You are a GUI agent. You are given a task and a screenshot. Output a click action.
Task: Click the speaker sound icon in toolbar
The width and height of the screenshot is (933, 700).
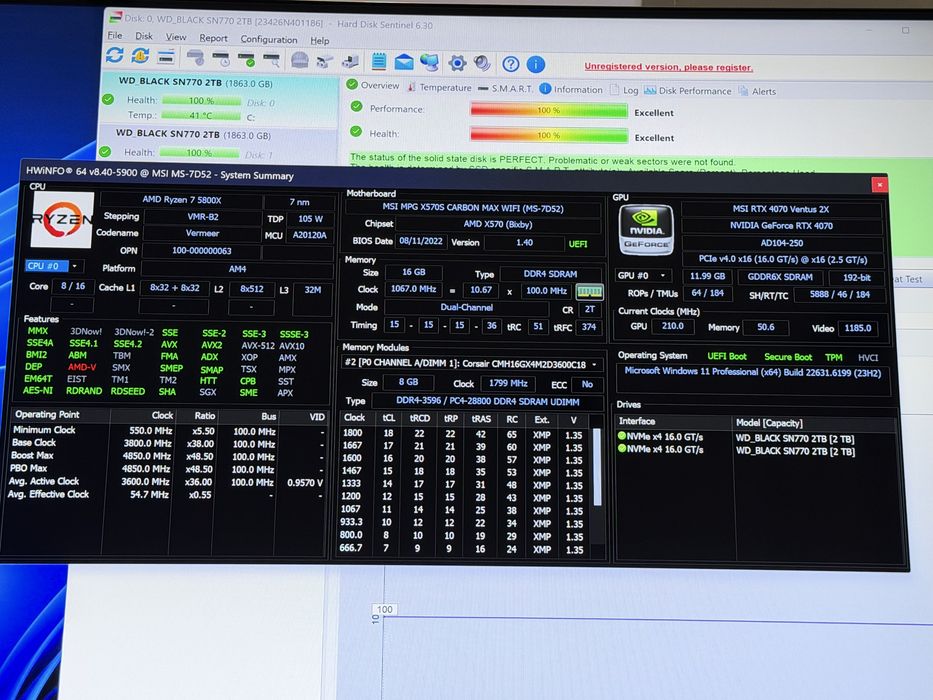482,63
